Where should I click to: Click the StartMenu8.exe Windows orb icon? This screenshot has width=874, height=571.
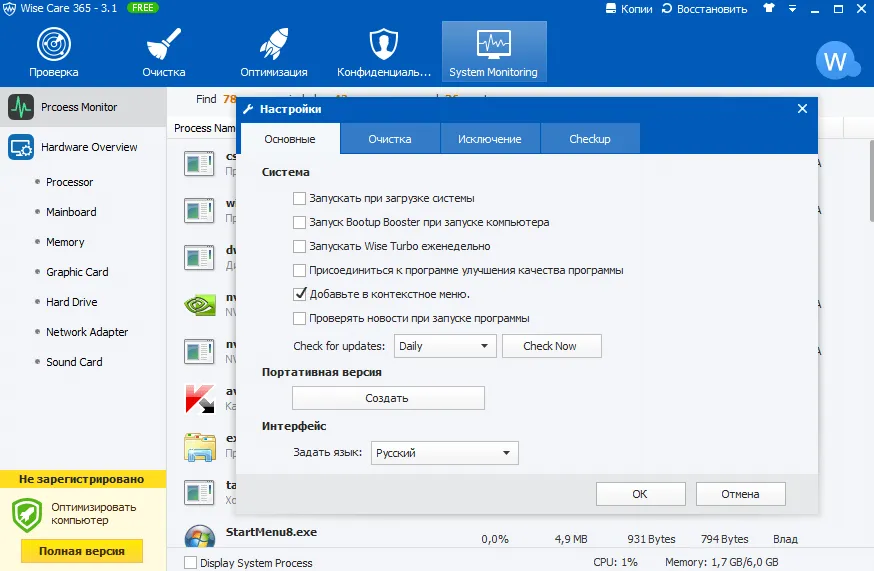[200, 536]
